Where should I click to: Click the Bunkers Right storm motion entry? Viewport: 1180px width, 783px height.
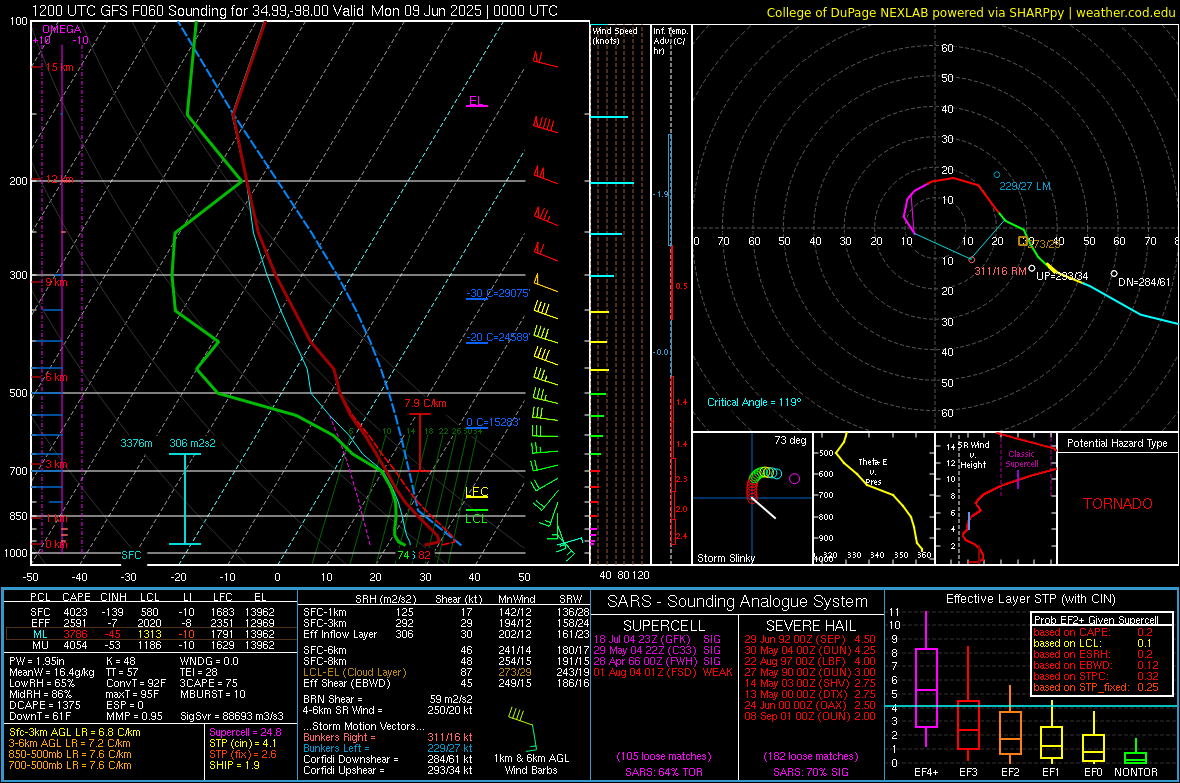(x=388, y=737)
